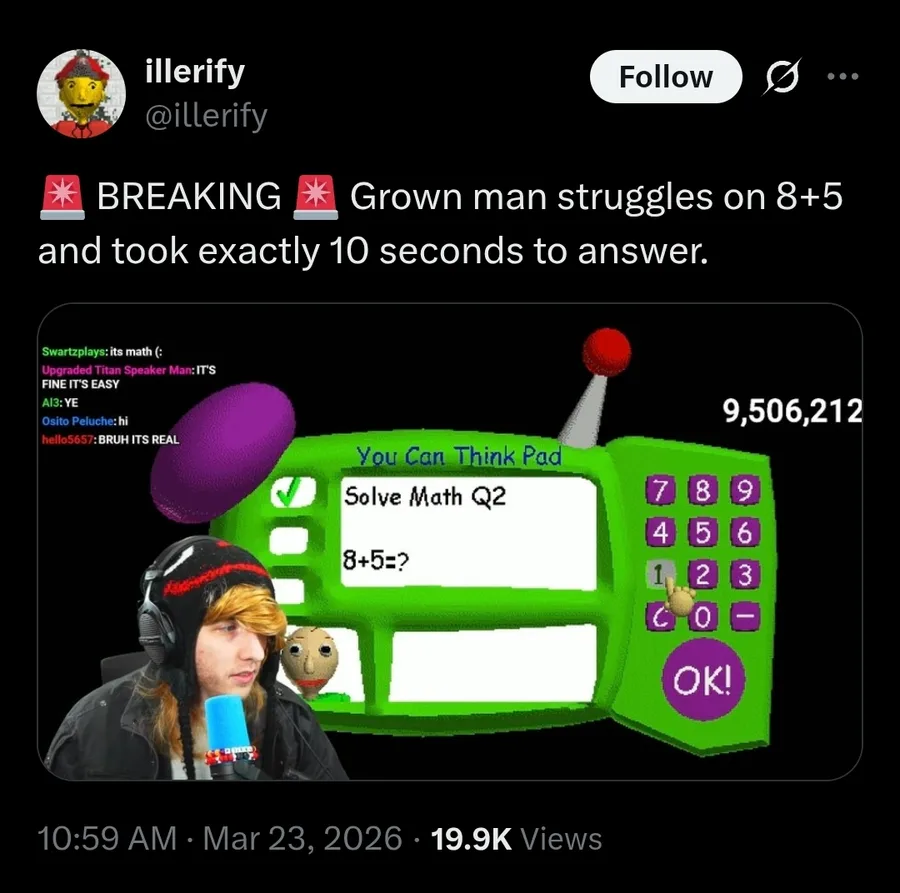
Task: Open the embedded stream image thumbnail
Action: pos(450,542)
